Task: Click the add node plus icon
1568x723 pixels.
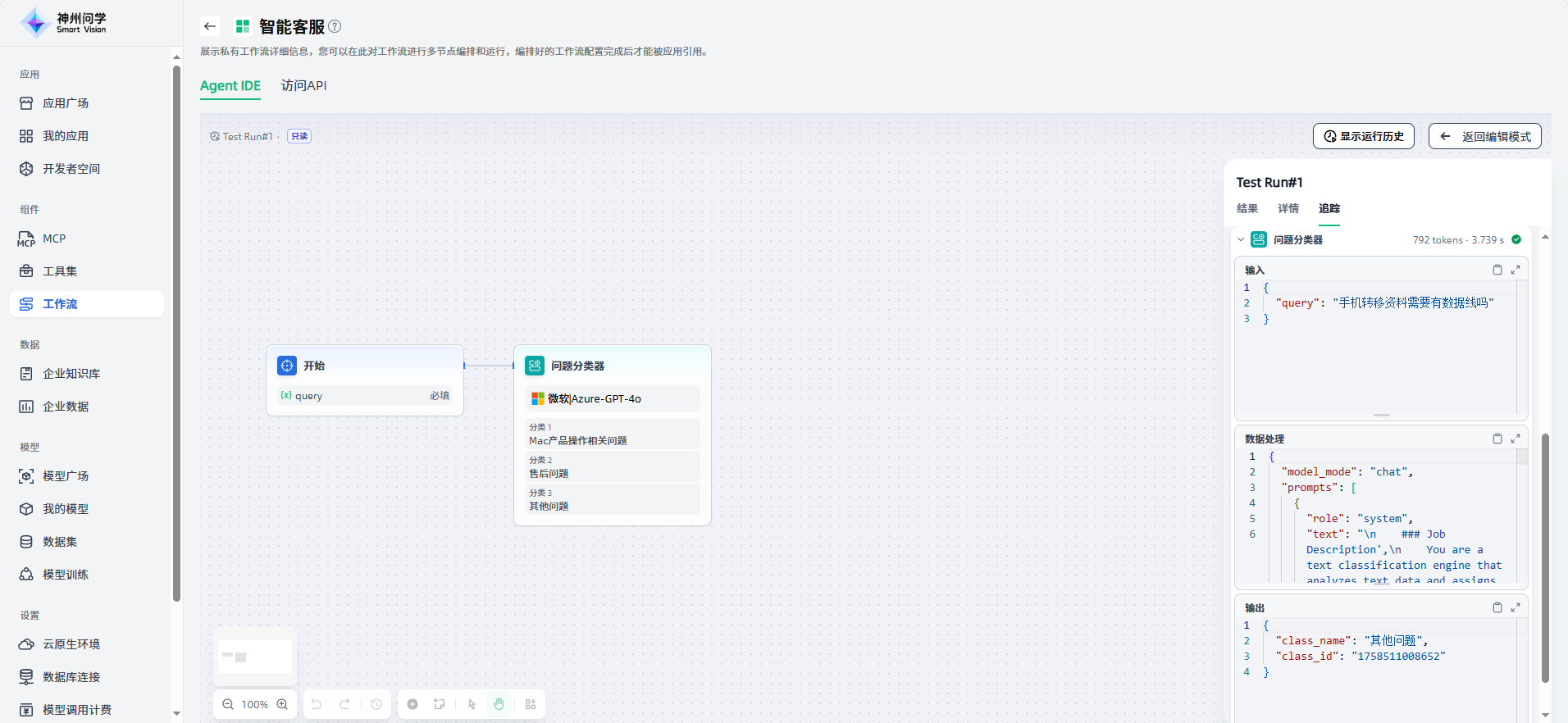Action: point(413,704)
